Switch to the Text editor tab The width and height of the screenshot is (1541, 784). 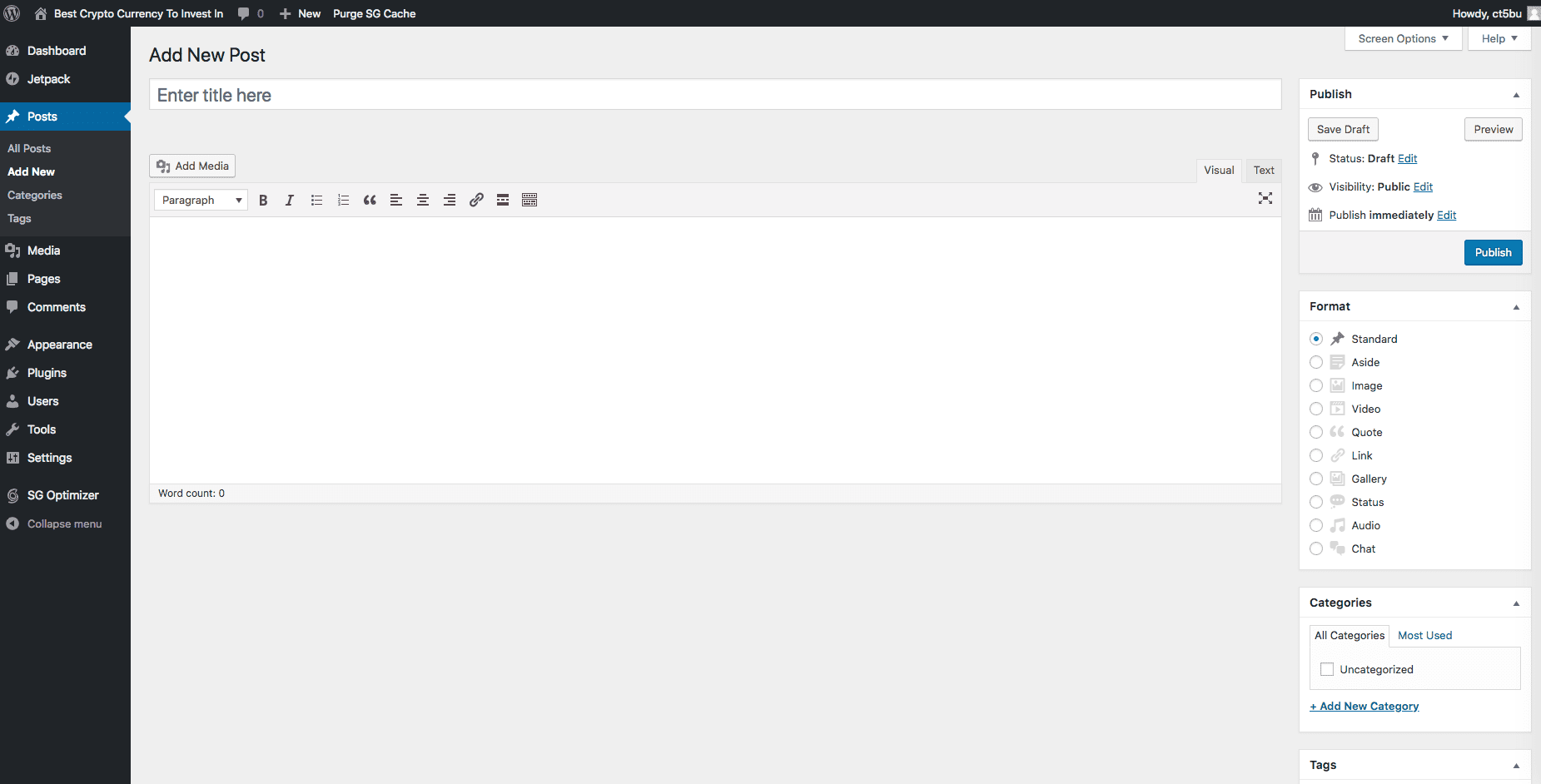click(1263, 170)
